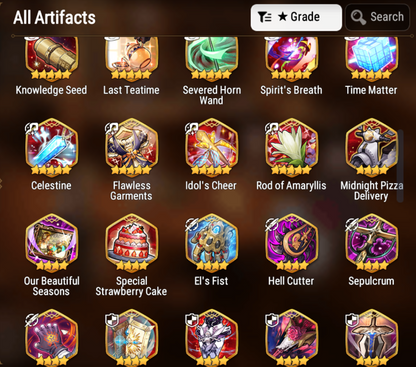416x367 pixels.
Task: Select the Celestine artifact icon
Action: point(51,147)
